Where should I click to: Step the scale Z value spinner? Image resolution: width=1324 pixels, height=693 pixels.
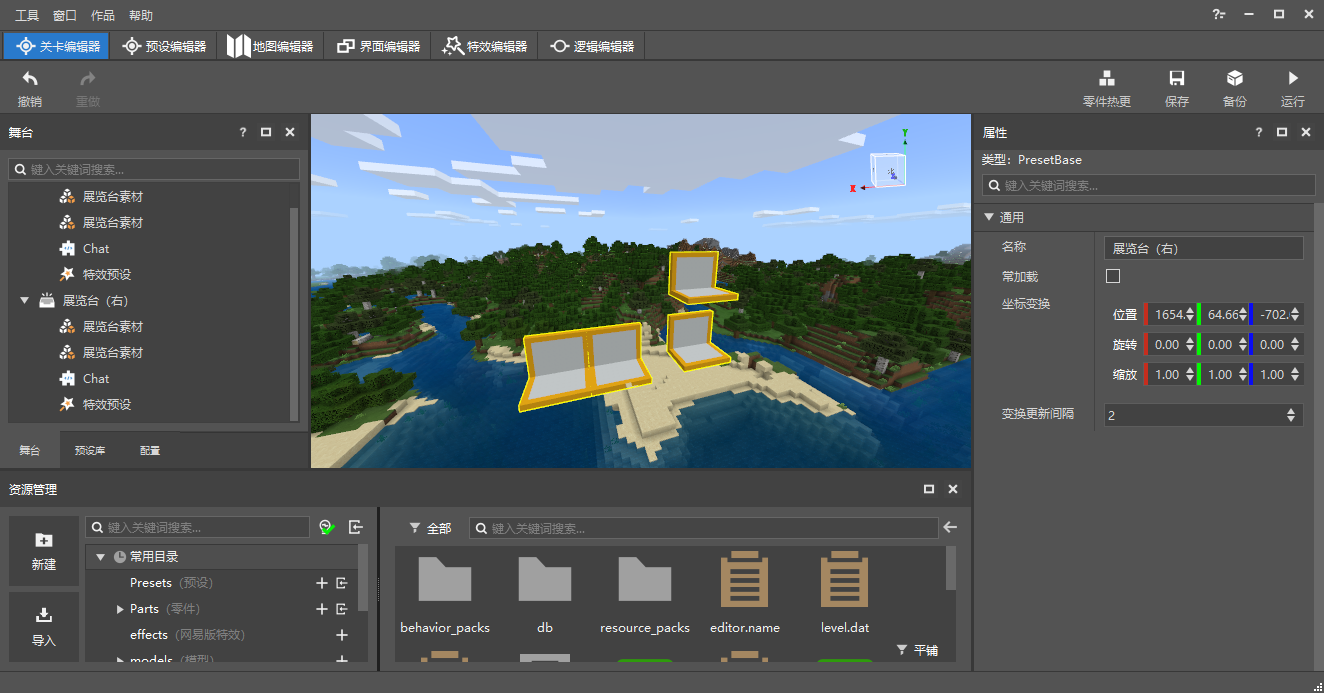(1295, 374)
